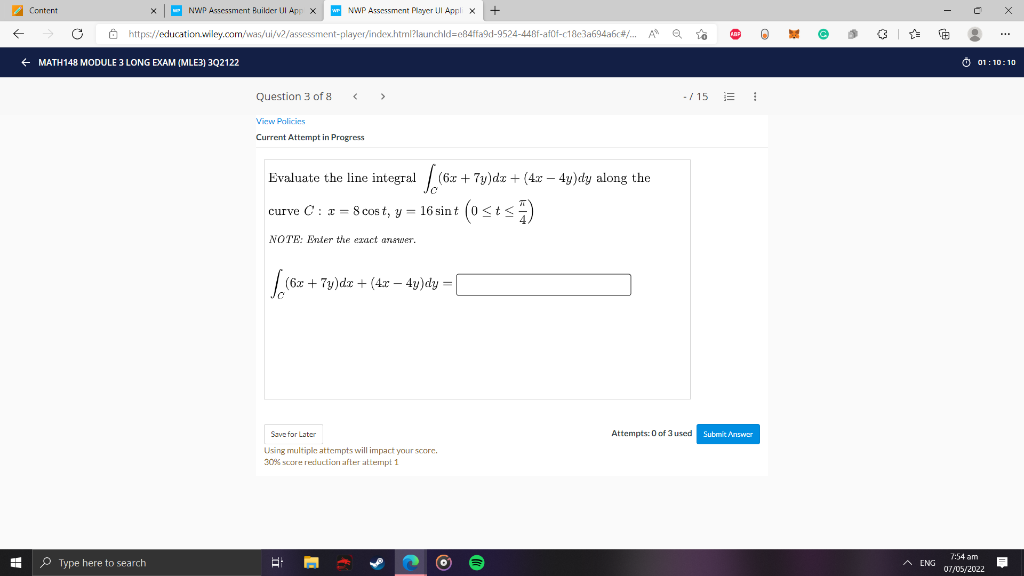The image size is (1024, 576).
Task: Click the answer input field for the integral
Action: click(x=543, y=284)
